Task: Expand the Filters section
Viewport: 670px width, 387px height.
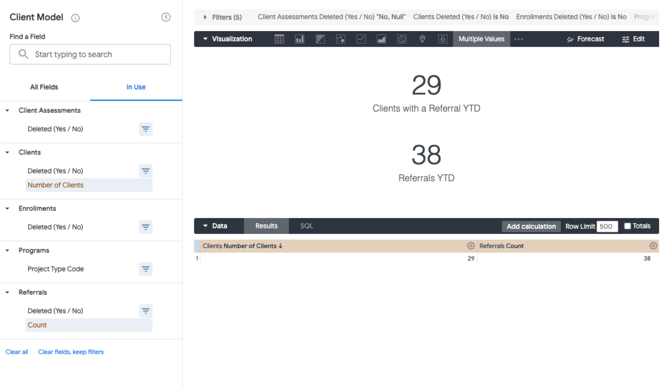Action: coord(205,18)
